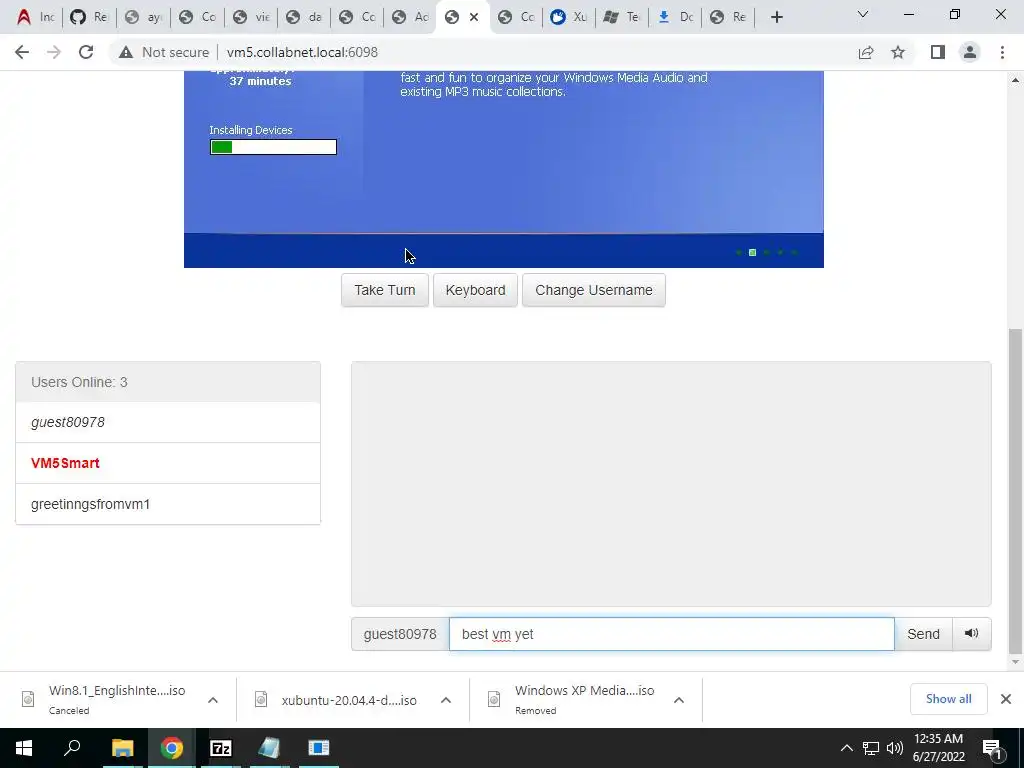Click the scrollbar down arrow
1024x768 pixels.
click(x=1015, y=662)
